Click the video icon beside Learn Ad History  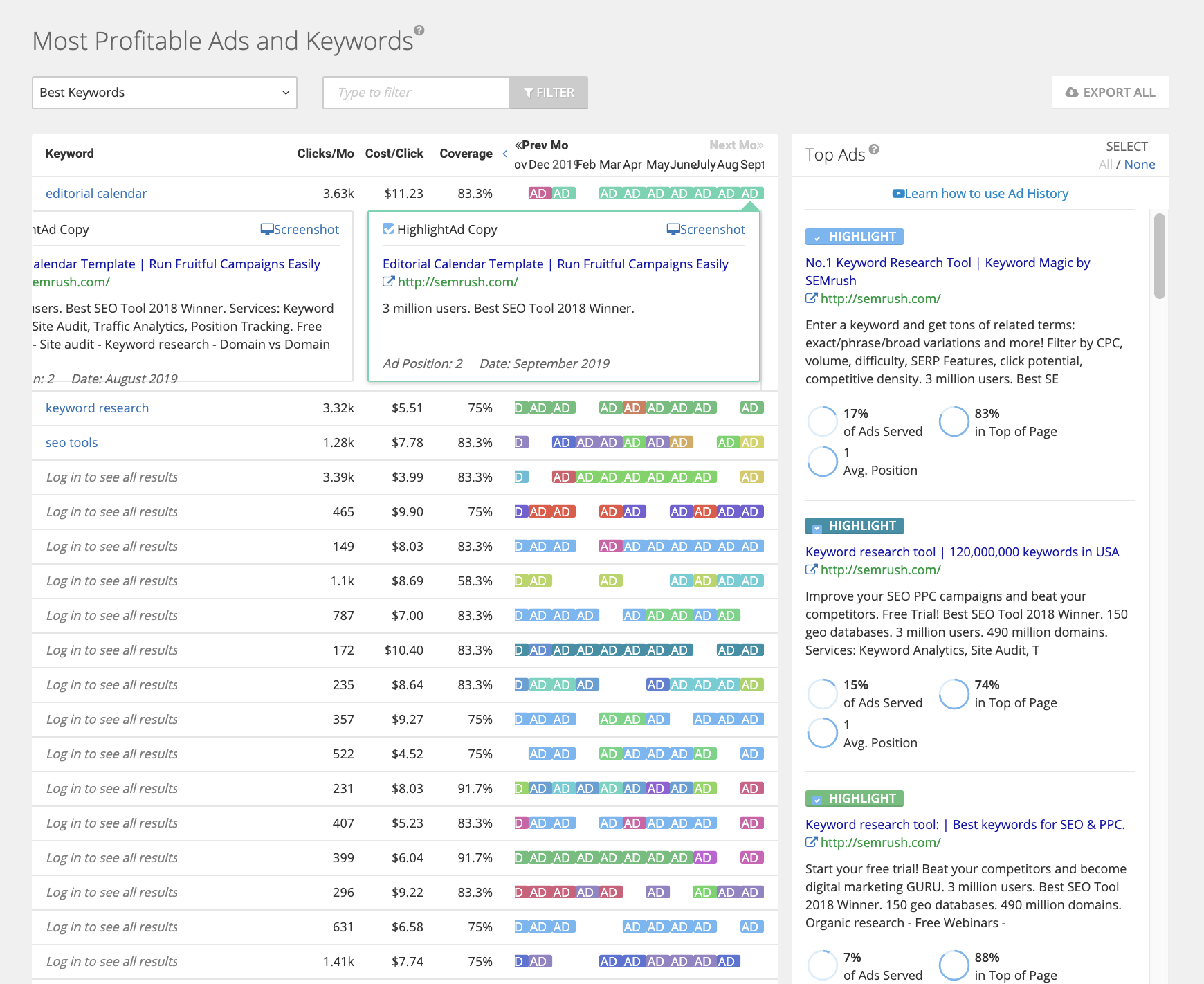point(898,194)
